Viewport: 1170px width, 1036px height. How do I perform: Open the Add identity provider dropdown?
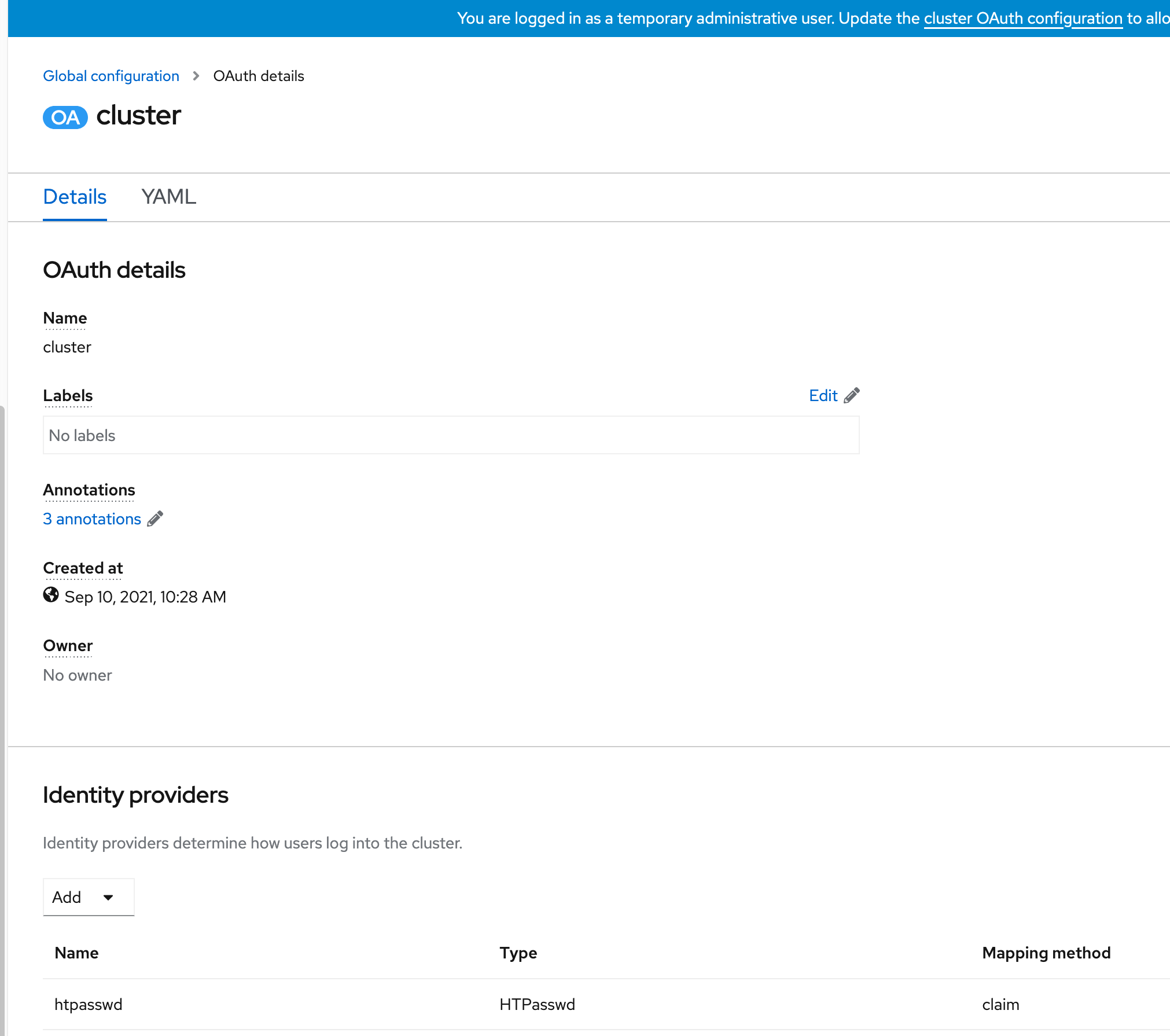click(88, 897)
